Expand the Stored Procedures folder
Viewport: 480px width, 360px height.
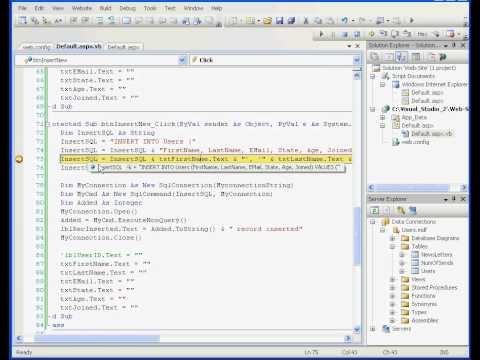pyautogui.click(x=393, y=288)
